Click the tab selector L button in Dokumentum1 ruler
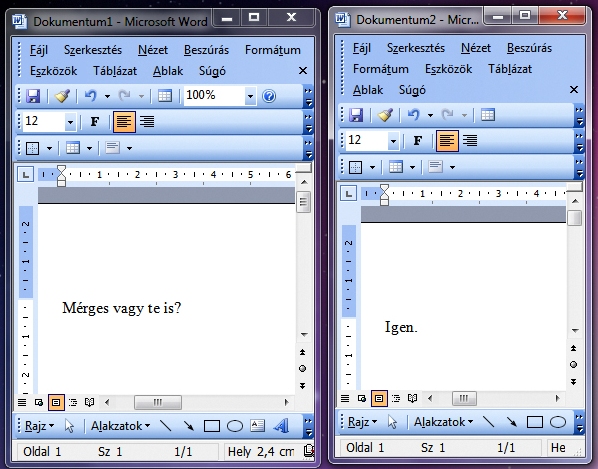Screen dimensions: 598x469 [x=26, y=175]
